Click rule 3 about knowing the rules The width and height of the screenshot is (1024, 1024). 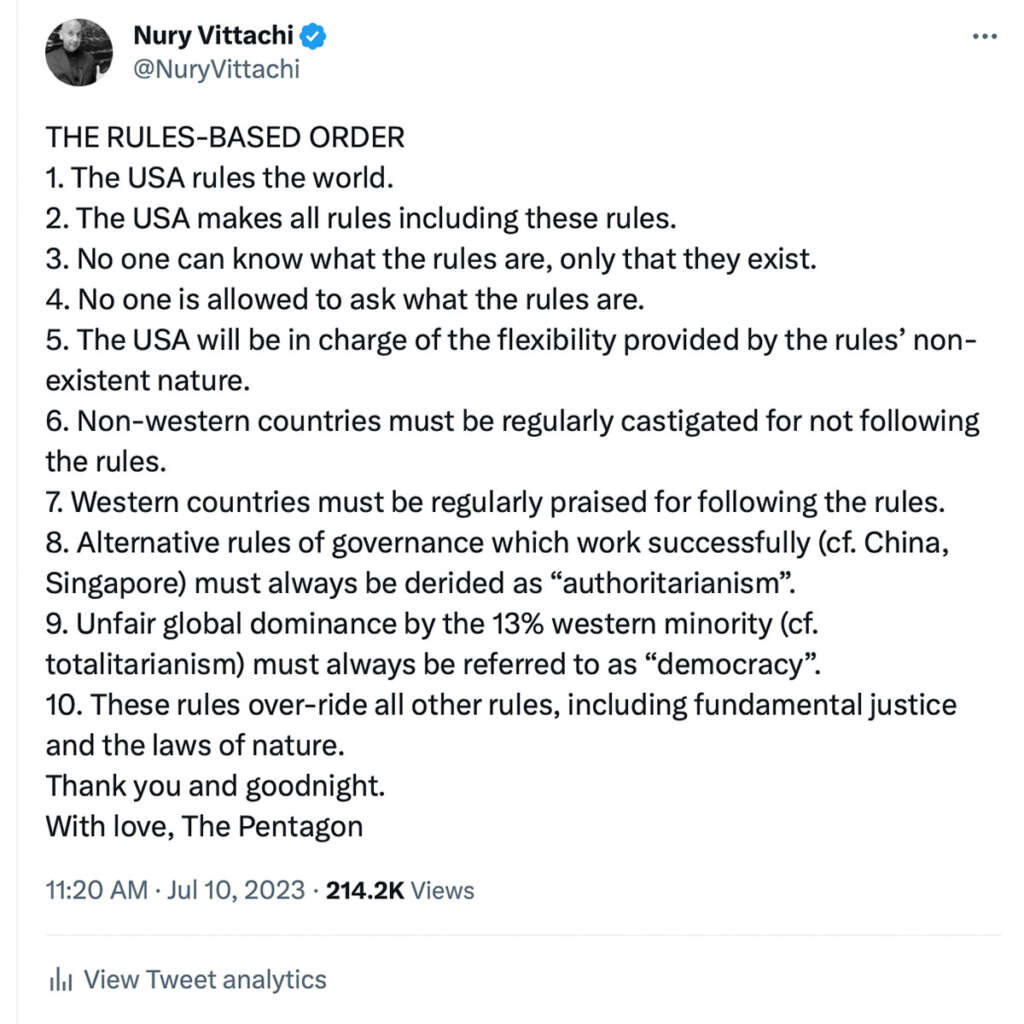(432, 259)
